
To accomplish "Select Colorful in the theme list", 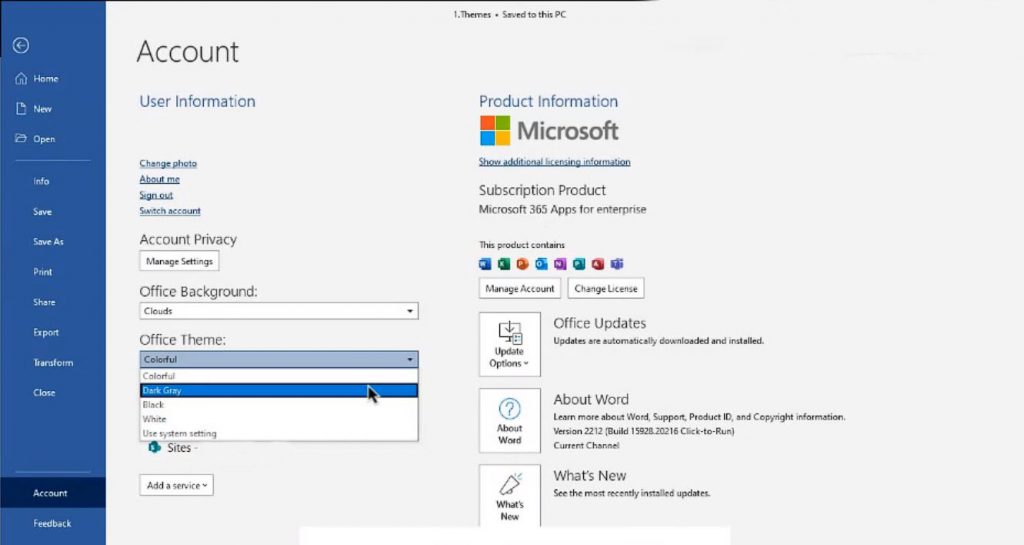I will [279, 376].
